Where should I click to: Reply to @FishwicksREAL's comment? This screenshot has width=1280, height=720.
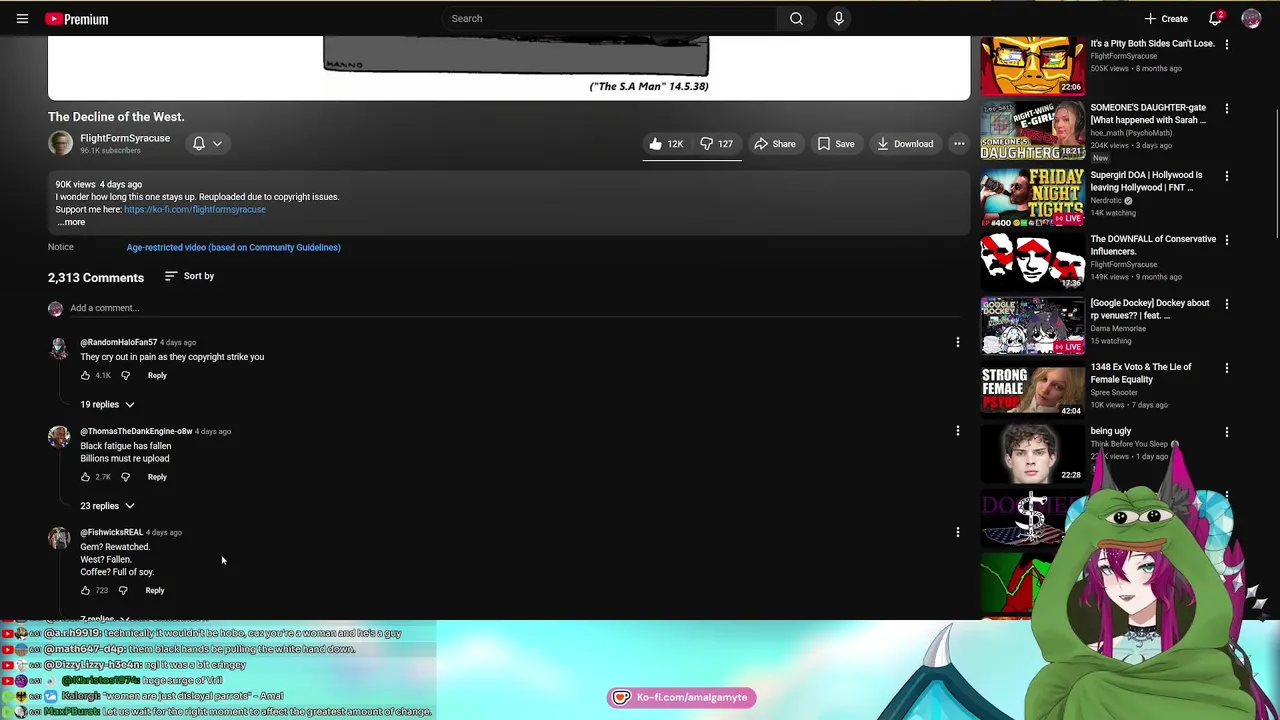pyautogui.click(x=155, y=590)
